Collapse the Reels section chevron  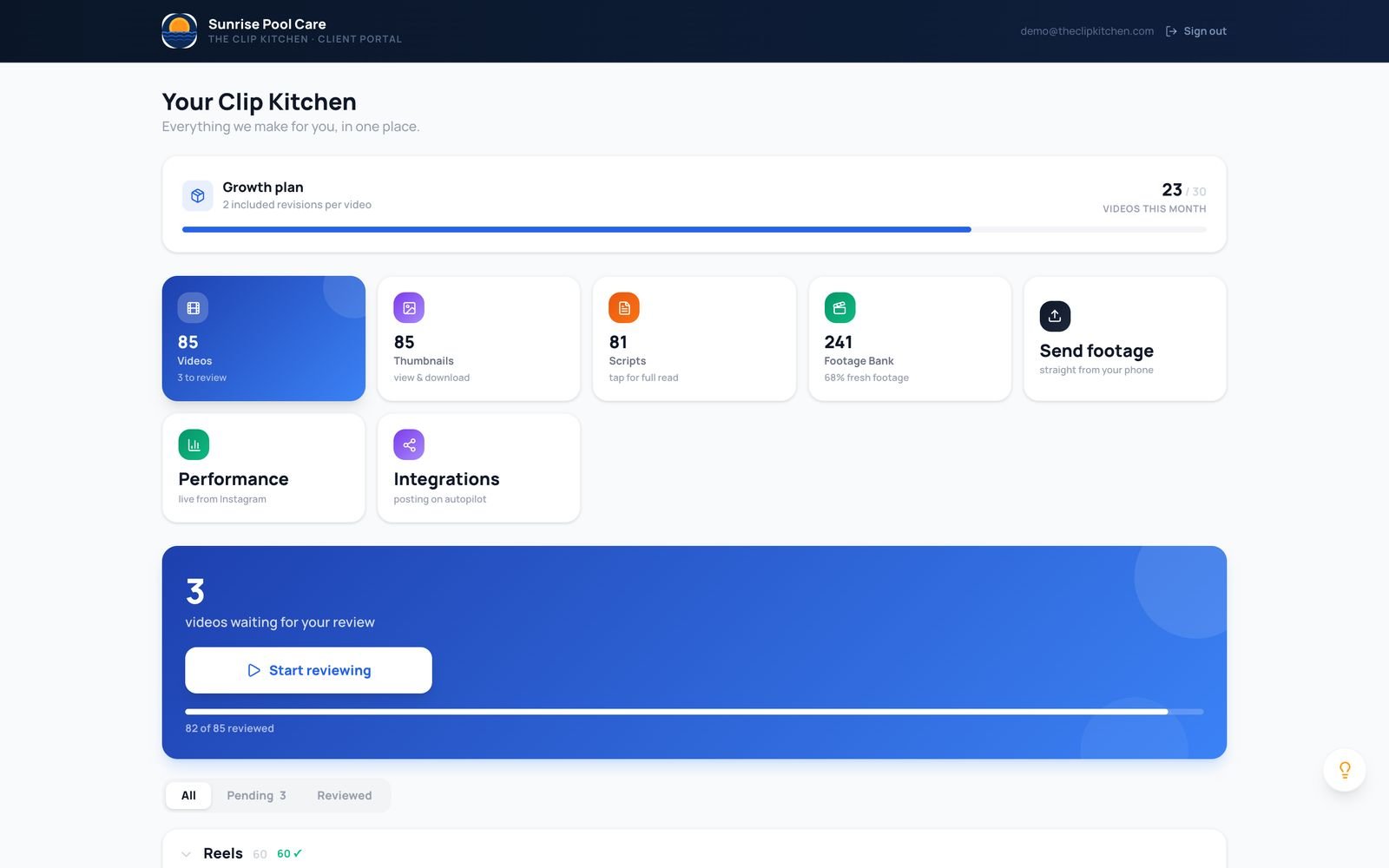(186, 854)
